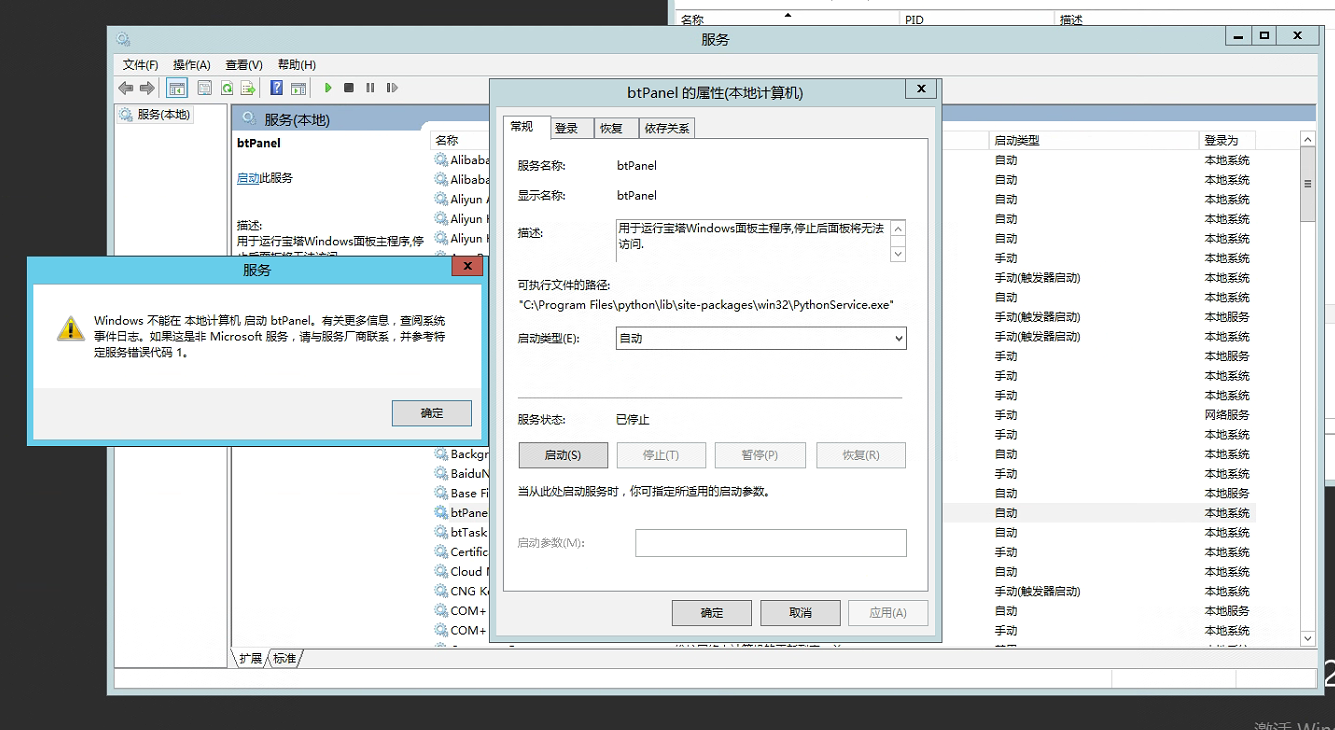Click the services list vertical scrollbar thumb

1307,184
